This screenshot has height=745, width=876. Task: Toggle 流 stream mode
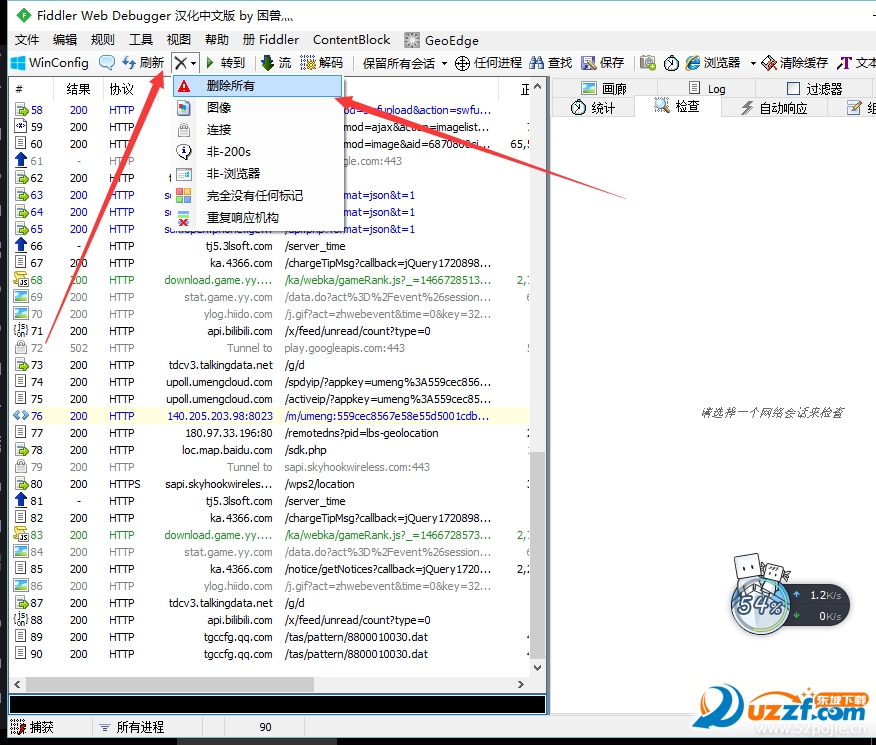tap(277, 63)
